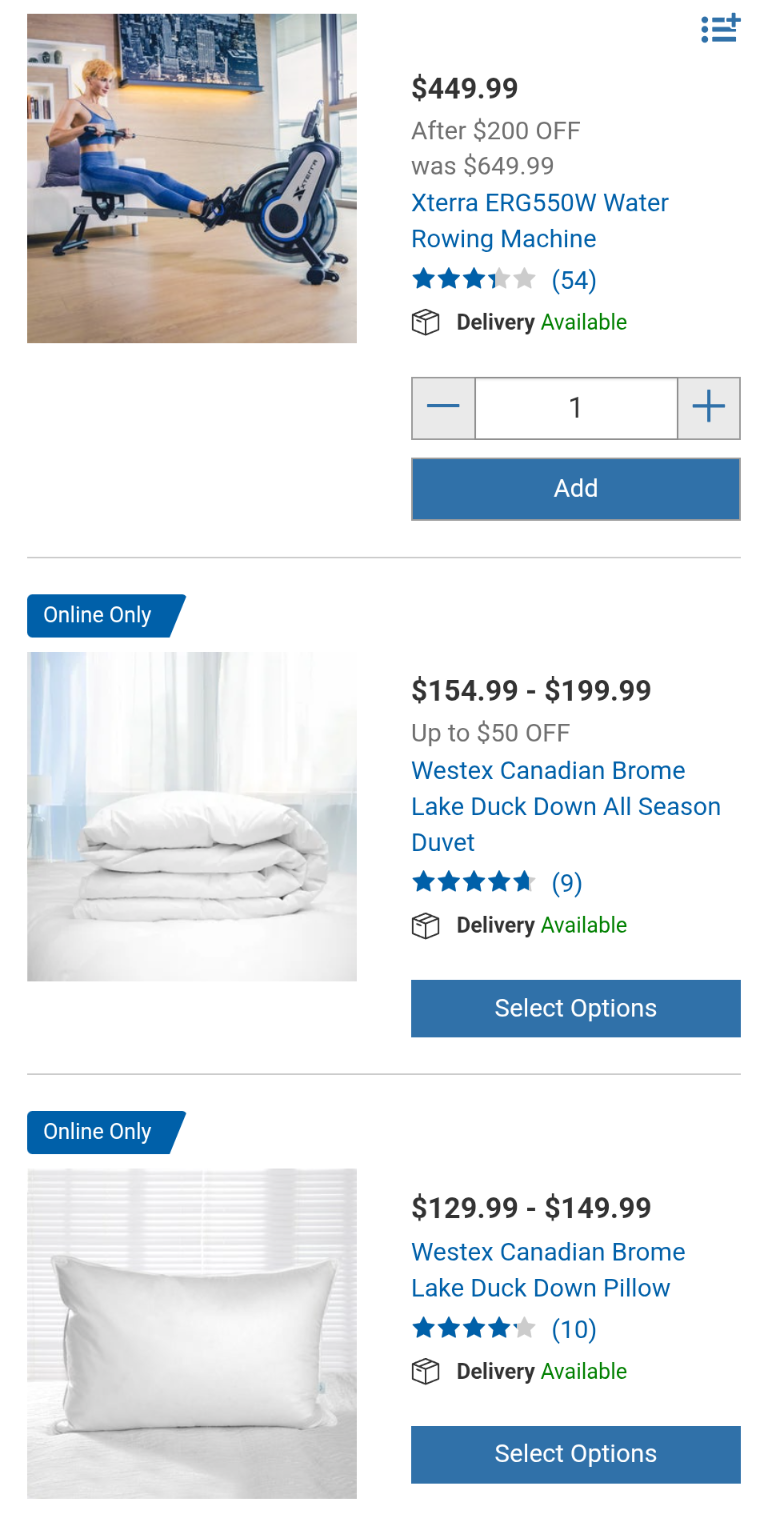This screenshot has height=1520, width=768.
Task: Open the duck down duvet product image
Action: click(192, 816)
